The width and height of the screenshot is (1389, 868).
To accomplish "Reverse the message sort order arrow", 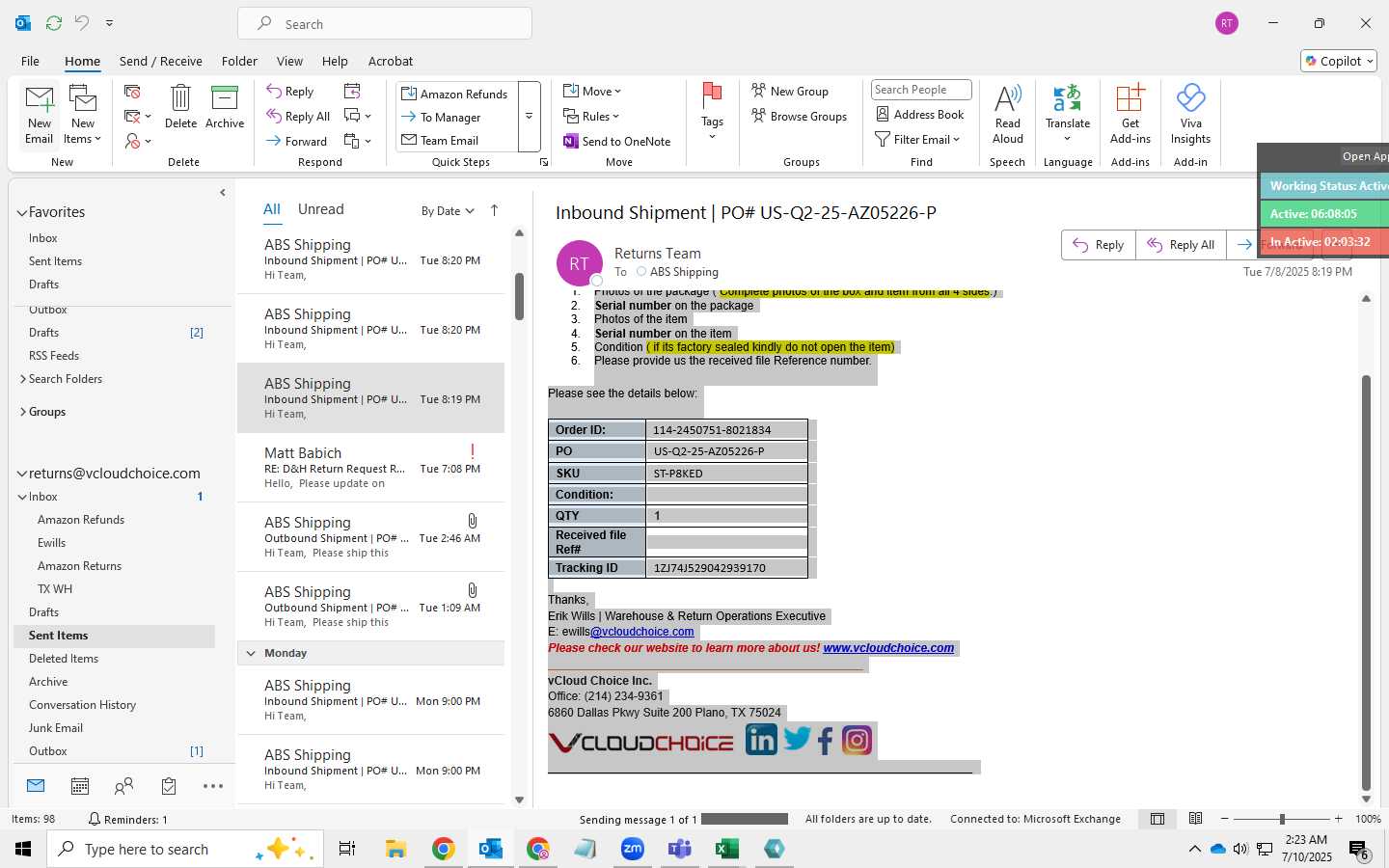I will click(x=495, y=210).
